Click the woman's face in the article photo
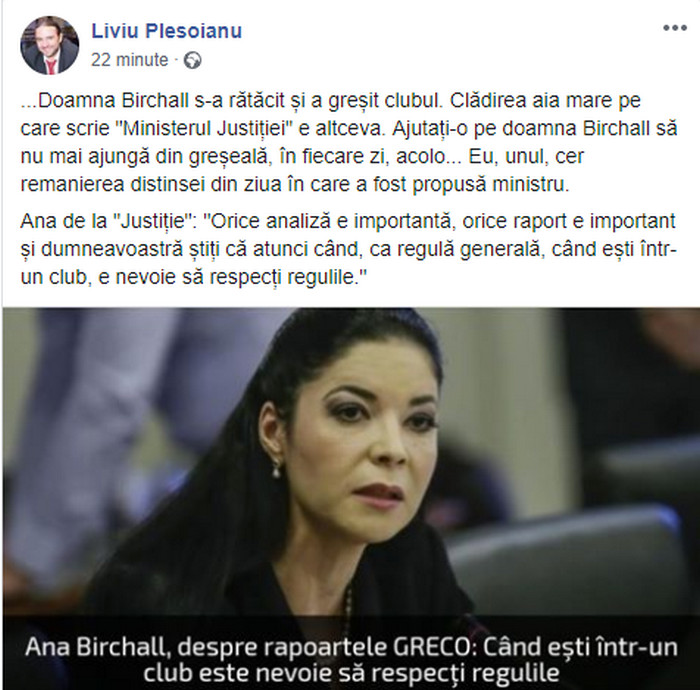Image resolution: width=700 pixels, height=690 pixels. point(362,433)
